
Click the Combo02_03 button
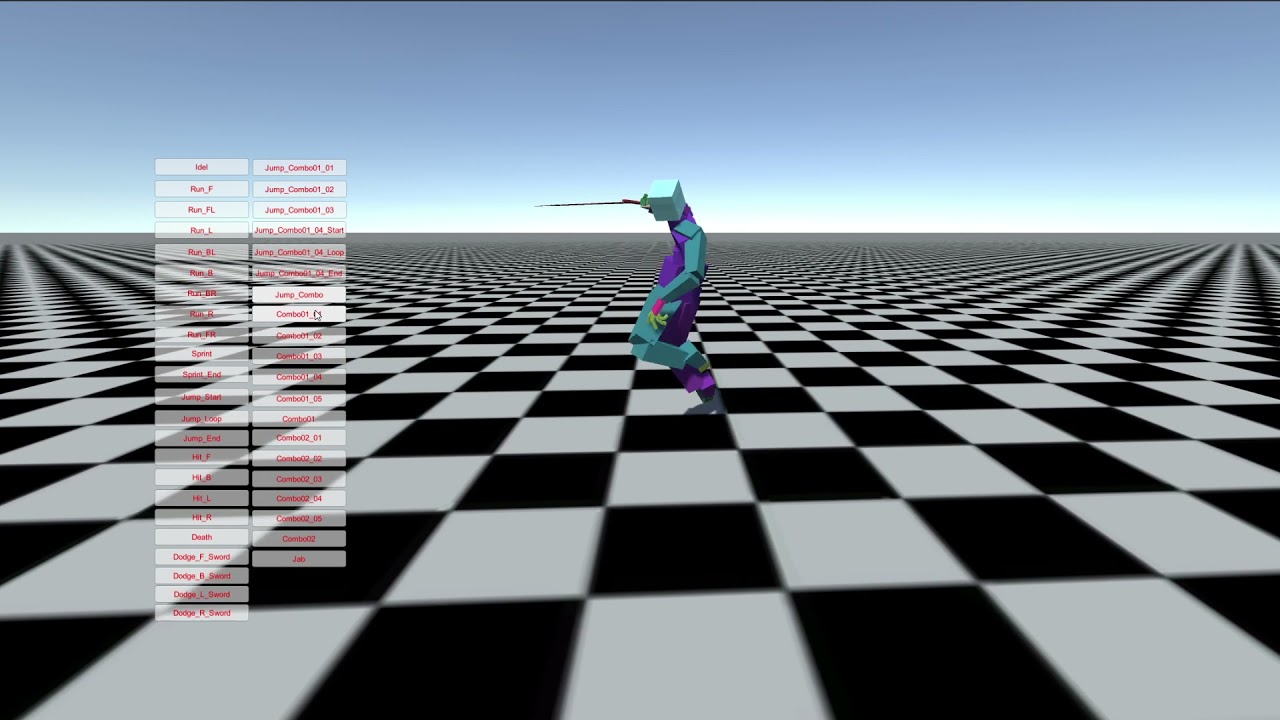coord(299,479)
